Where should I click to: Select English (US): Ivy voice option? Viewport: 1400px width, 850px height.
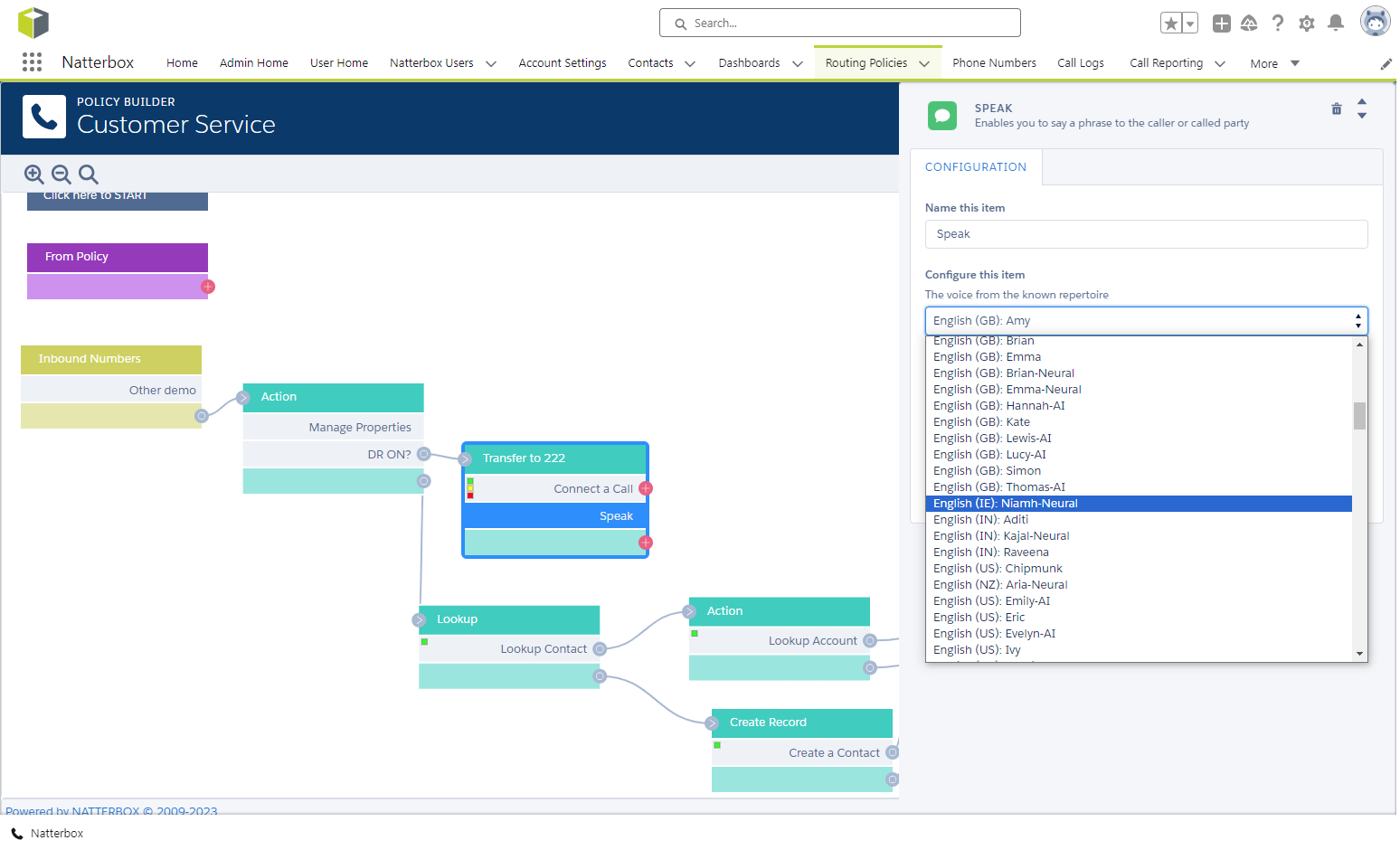pyautogui.click(x=1139, y=650)
